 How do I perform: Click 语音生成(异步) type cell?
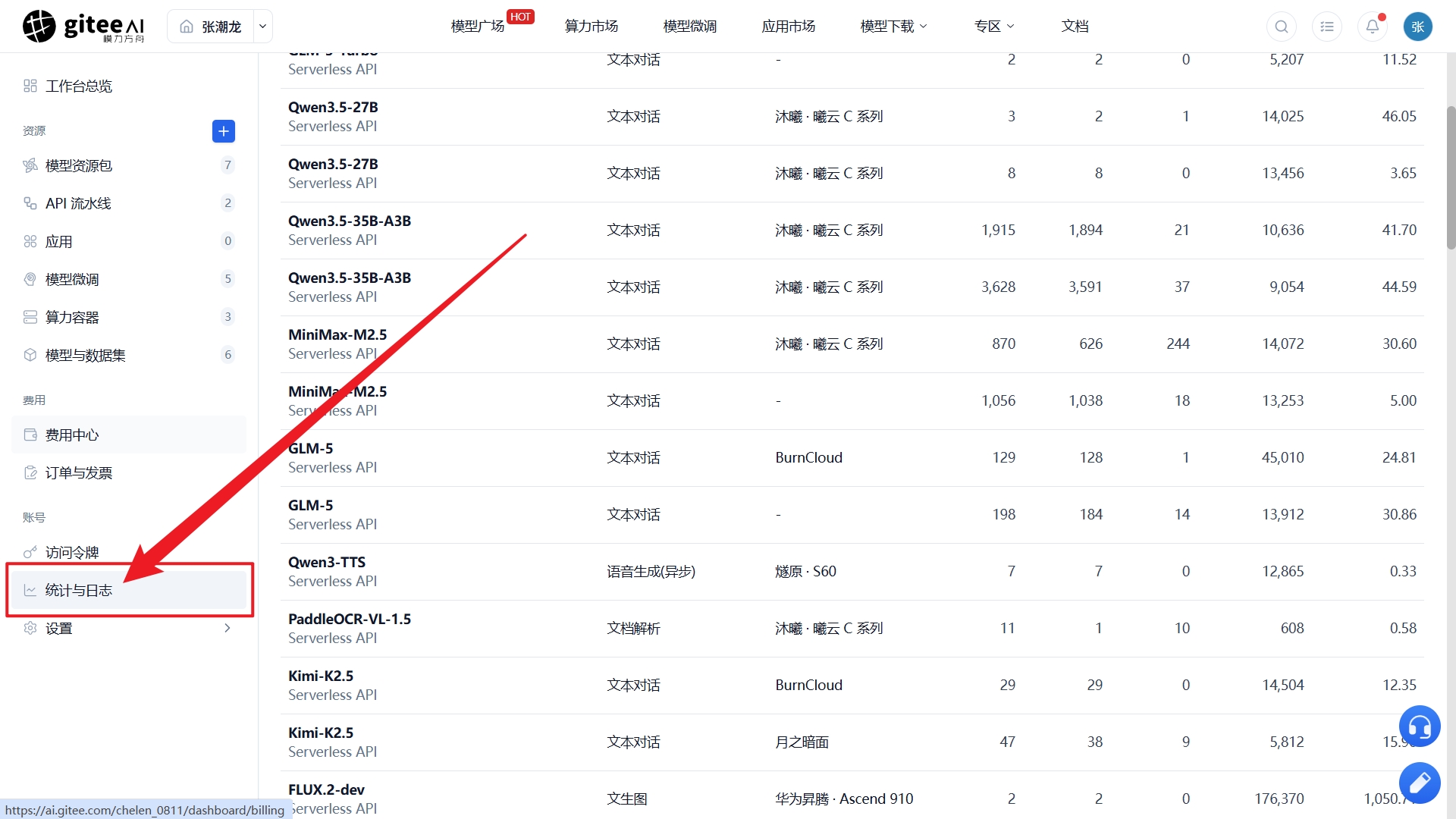click(651, 572)
